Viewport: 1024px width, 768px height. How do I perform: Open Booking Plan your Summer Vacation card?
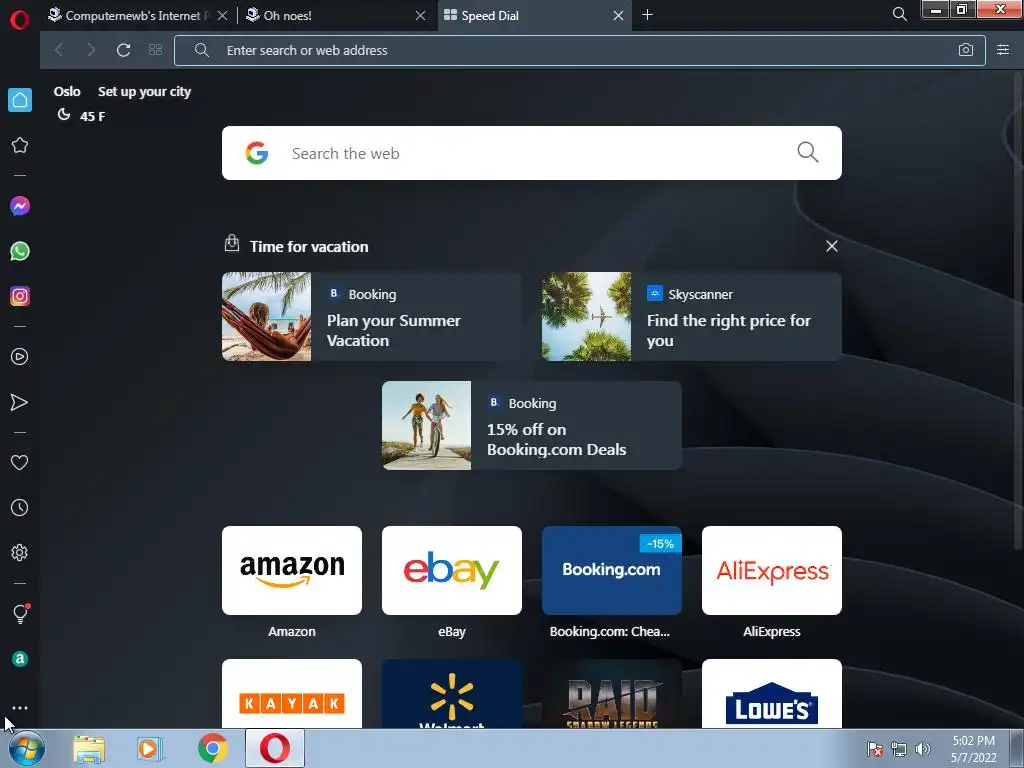[372, 316]
